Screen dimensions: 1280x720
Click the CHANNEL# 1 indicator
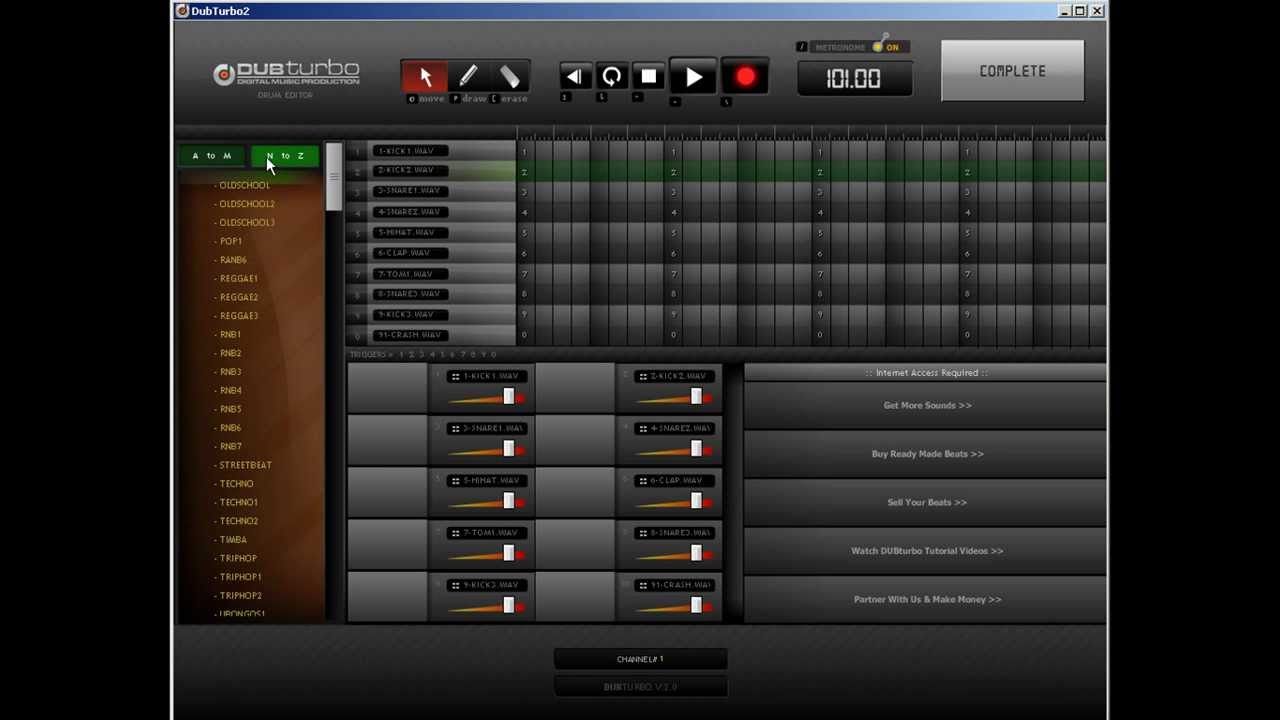(x=640, y=659)
